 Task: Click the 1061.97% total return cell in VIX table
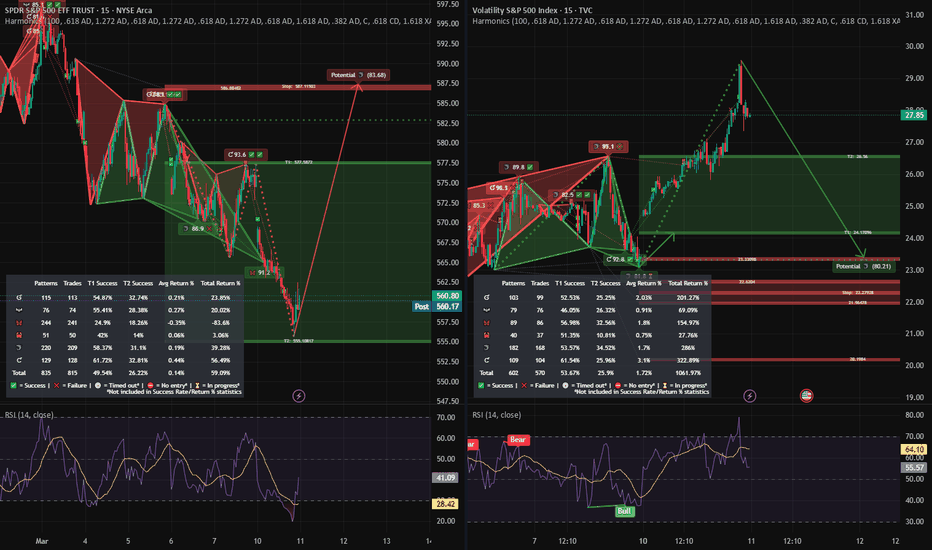[x=688, y=373]
